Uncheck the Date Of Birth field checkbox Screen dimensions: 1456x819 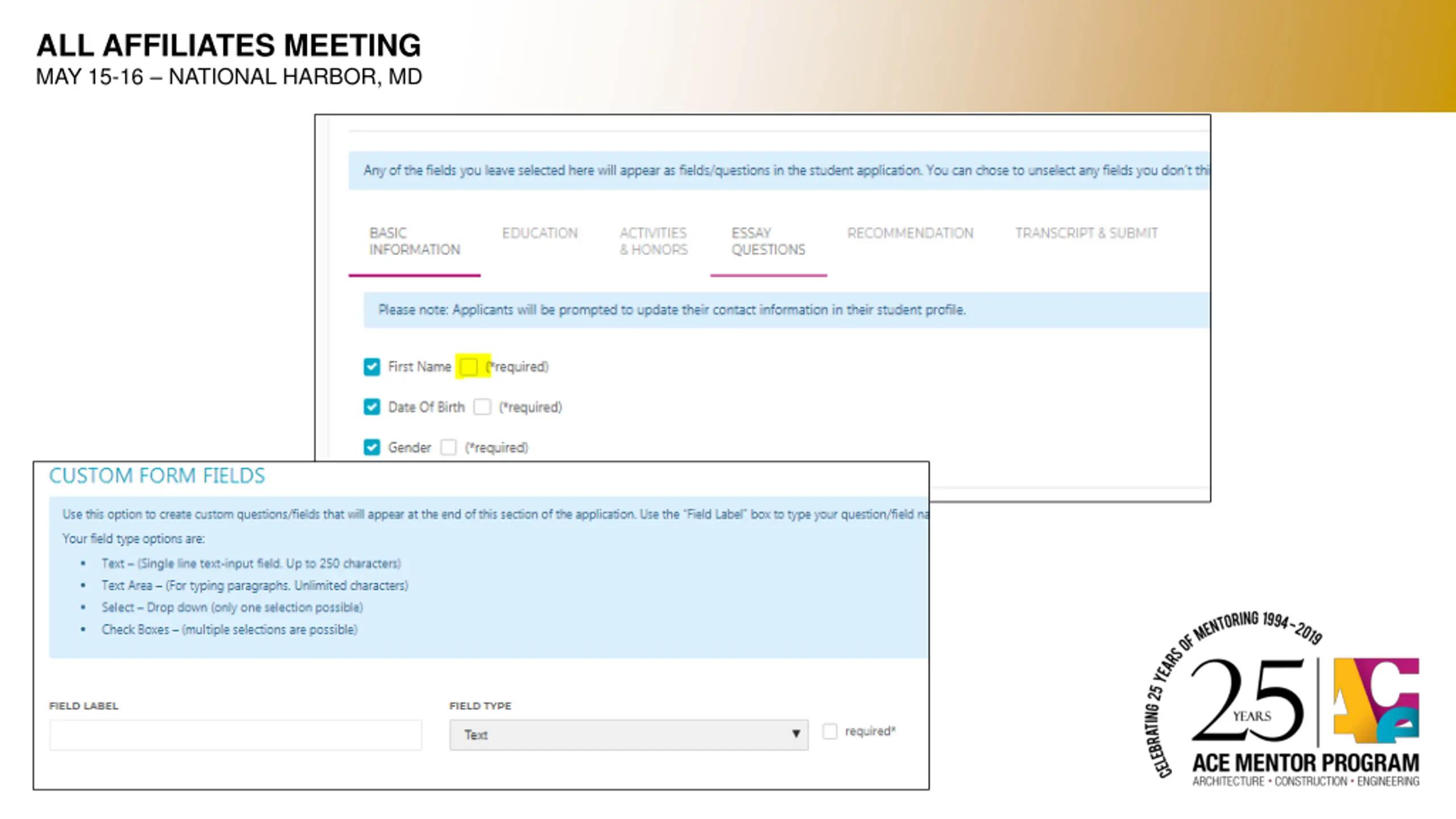[x=372, y=407]
